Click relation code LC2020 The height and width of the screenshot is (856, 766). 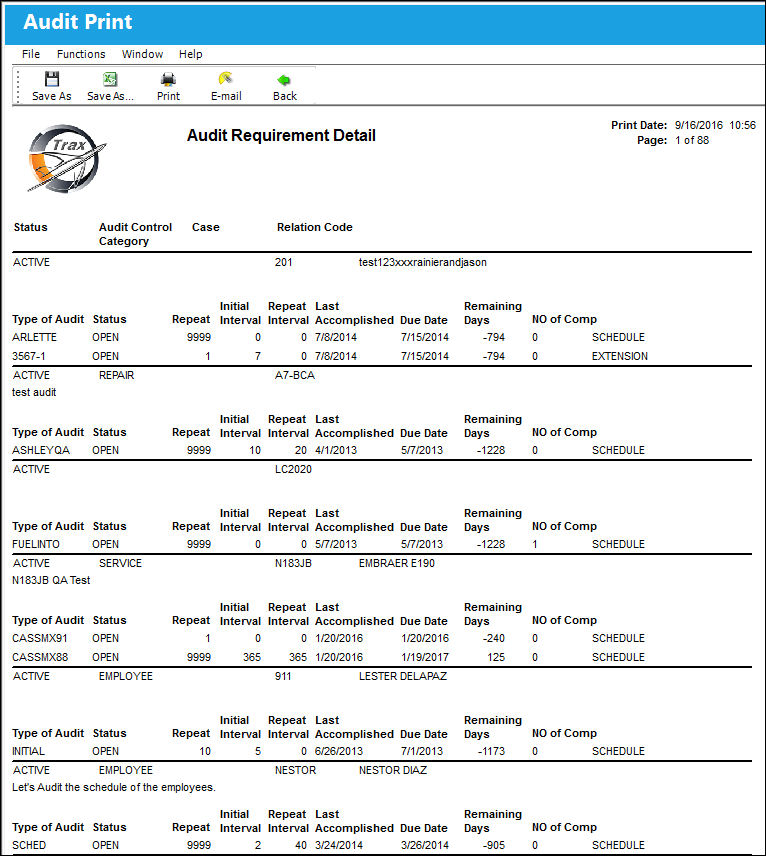point(293,469)
